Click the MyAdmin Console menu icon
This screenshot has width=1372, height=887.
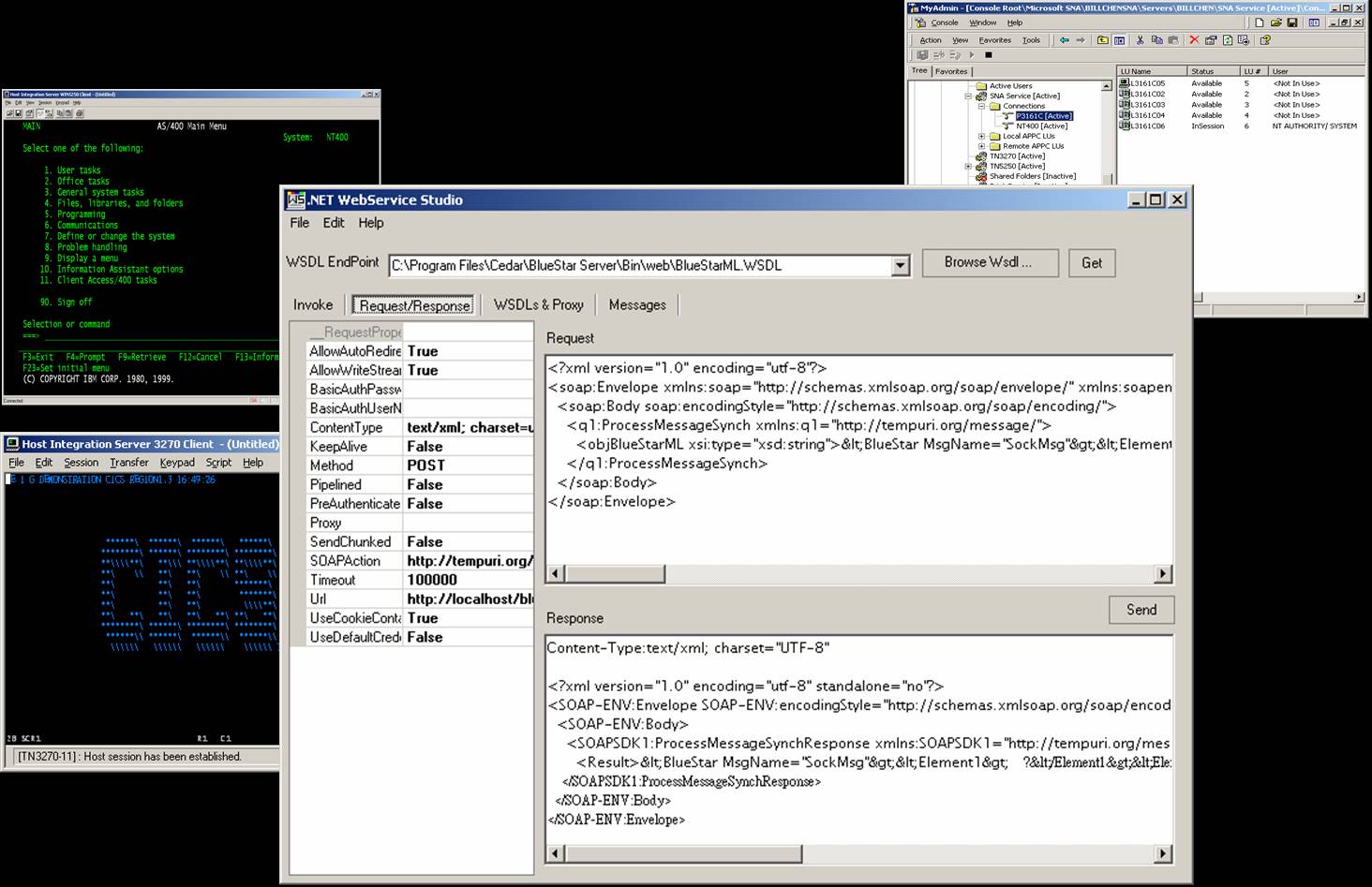coord(920,22)
